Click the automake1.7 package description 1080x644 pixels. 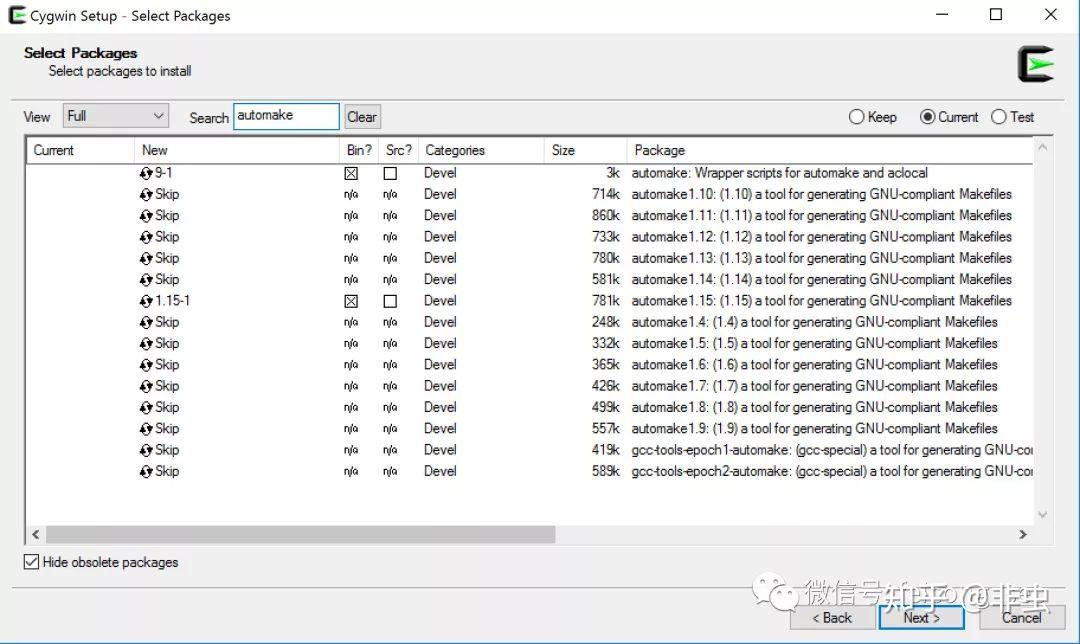click(814, 386)
